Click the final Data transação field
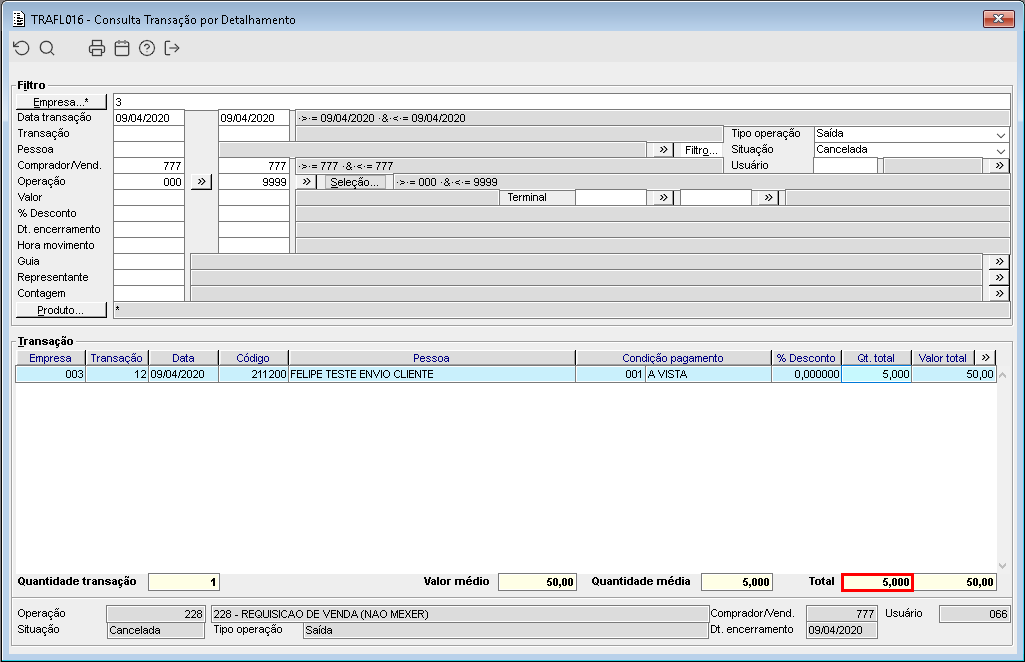Image resolution: width=1025 pixels, height=662 pixels. click(254, 118)
